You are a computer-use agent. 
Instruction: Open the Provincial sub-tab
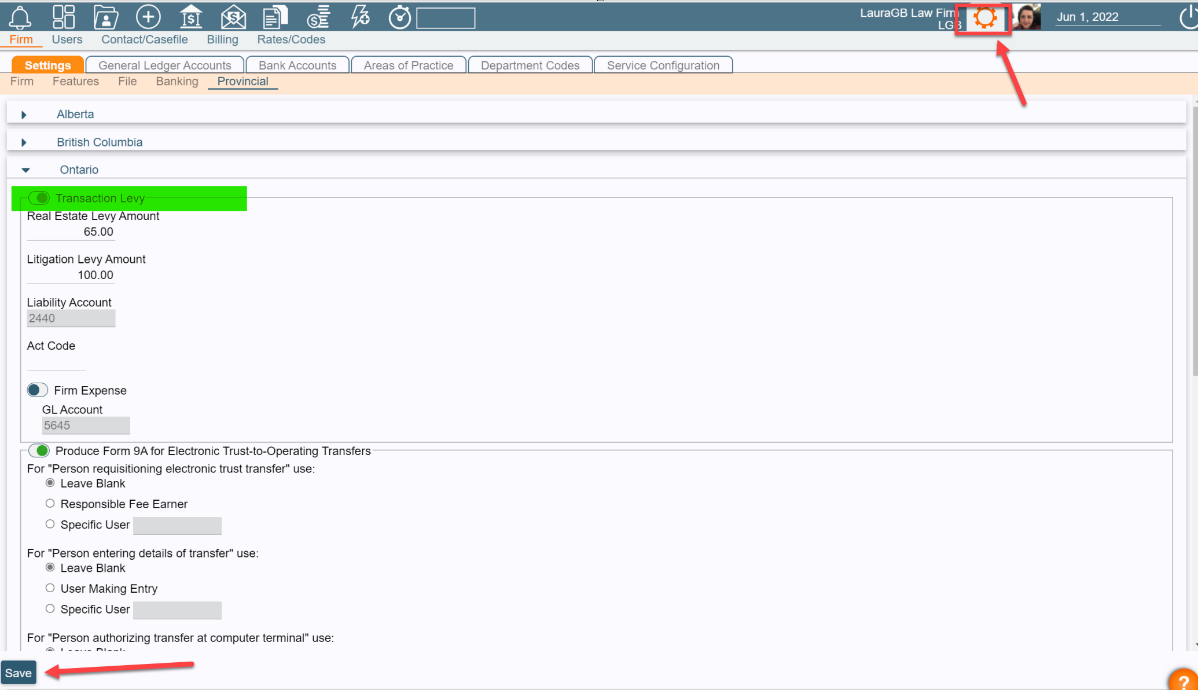pos(242,81)
